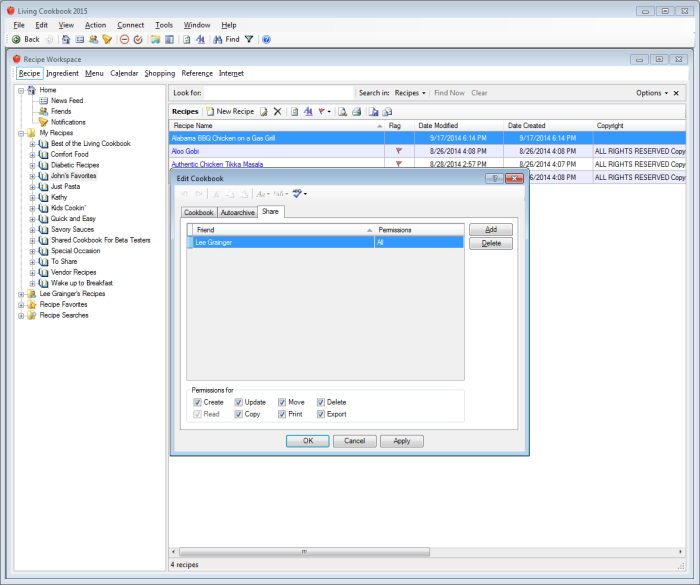Toggle the Print permission checkbox
The width and height of the screenshot is (700, 585).
click(282, 414)
